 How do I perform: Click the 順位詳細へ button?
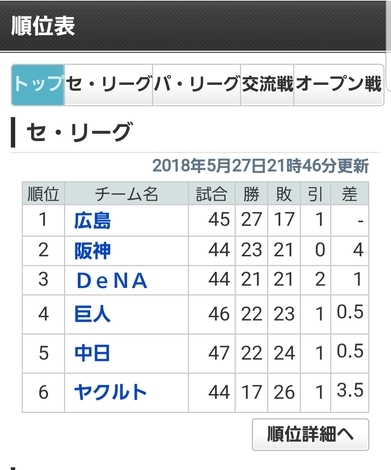[x=310, y=435]
